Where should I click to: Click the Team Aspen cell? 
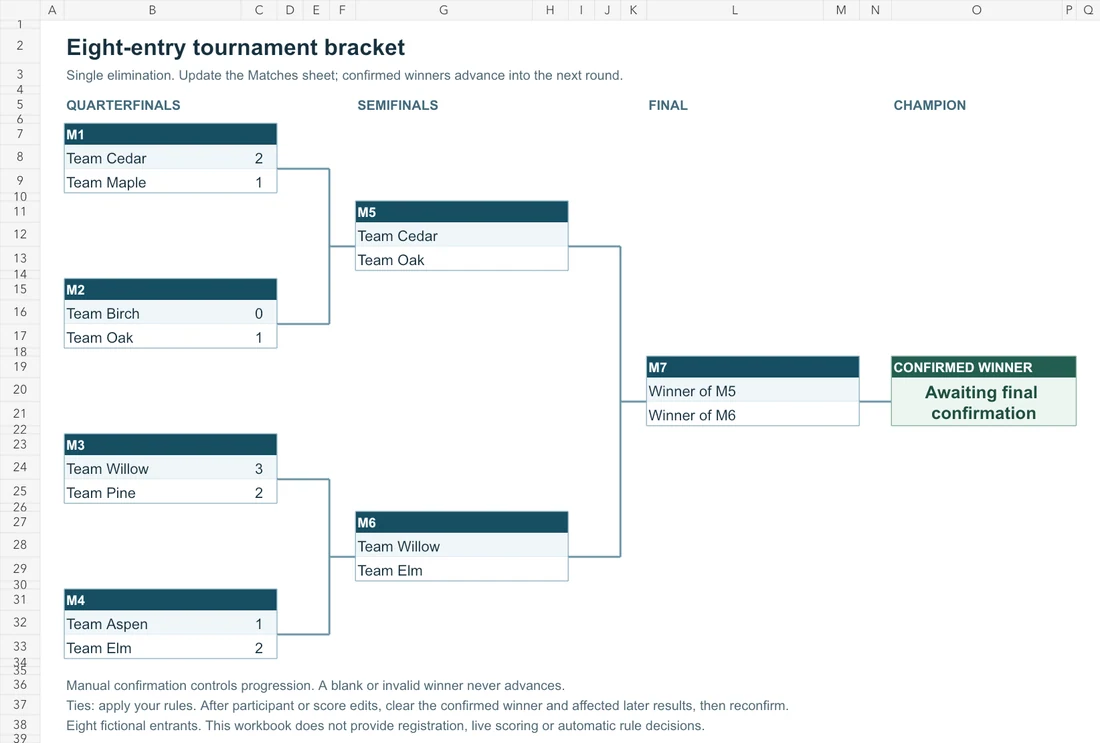click(x=153, y=624)
